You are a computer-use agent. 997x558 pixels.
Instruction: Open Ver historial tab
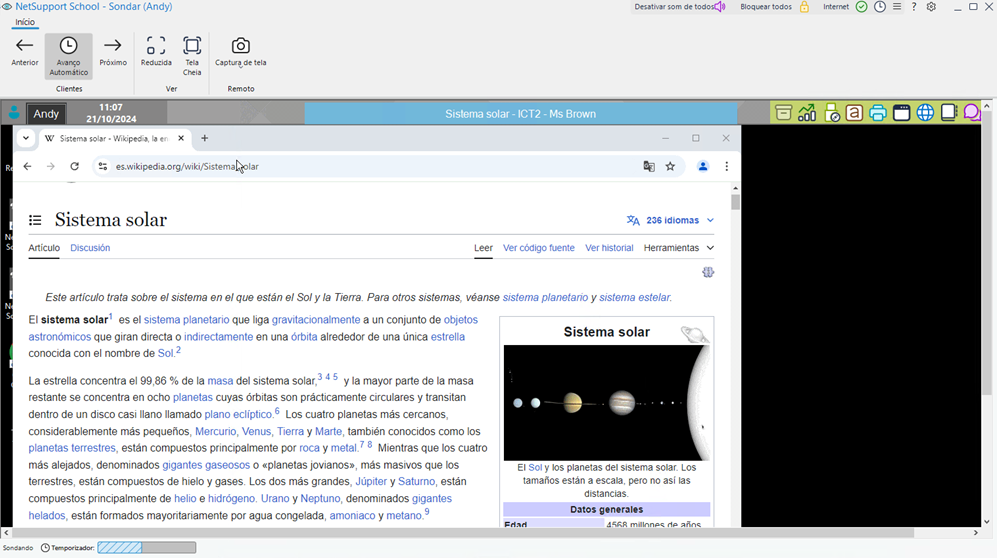click(x=609, y=248)
